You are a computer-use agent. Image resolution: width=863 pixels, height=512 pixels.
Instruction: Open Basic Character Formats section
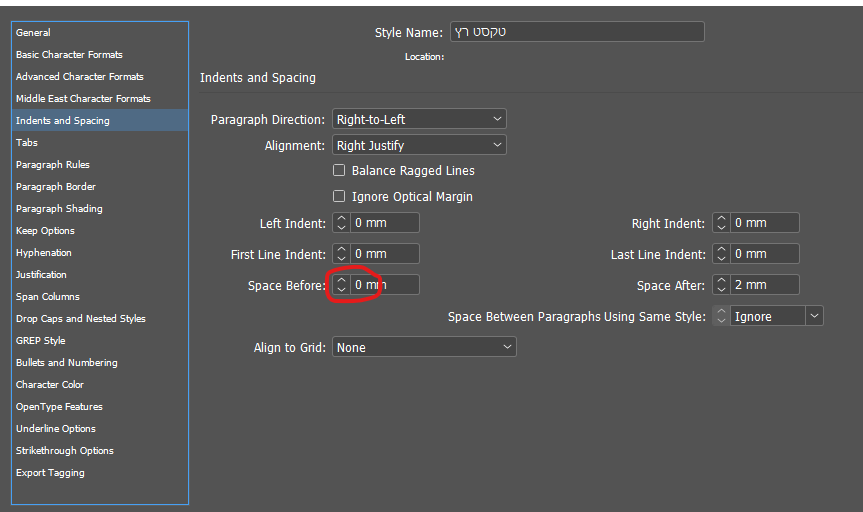69,55
